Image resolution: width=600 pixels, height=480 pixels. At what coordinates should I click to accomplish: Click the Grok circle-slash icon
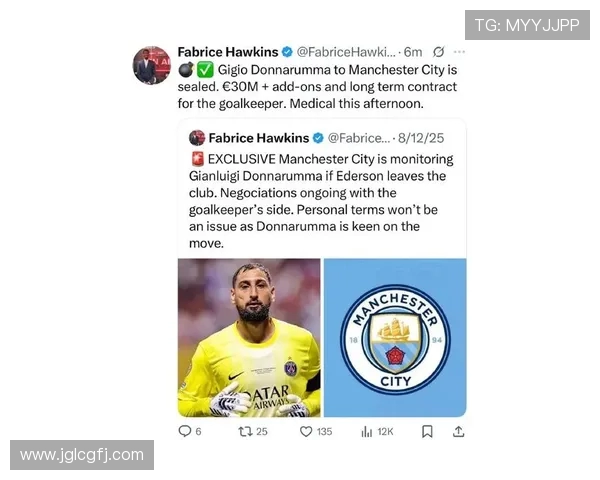[439, 52]
